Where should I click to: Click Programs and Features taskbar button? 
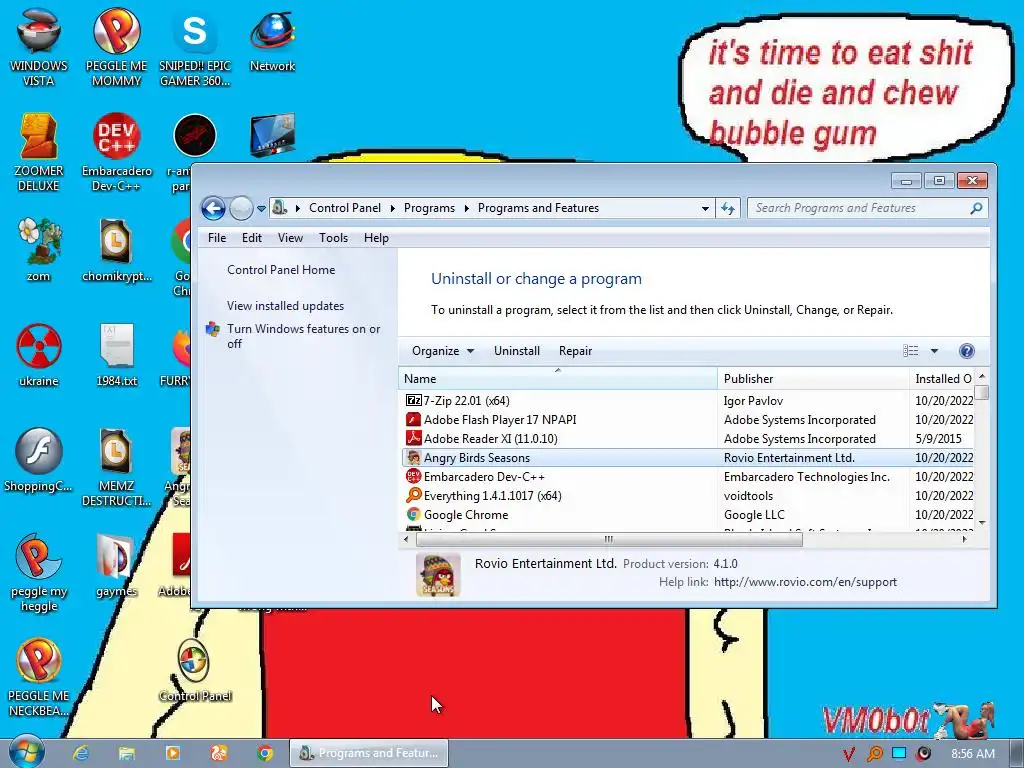(x=369, y=753)
